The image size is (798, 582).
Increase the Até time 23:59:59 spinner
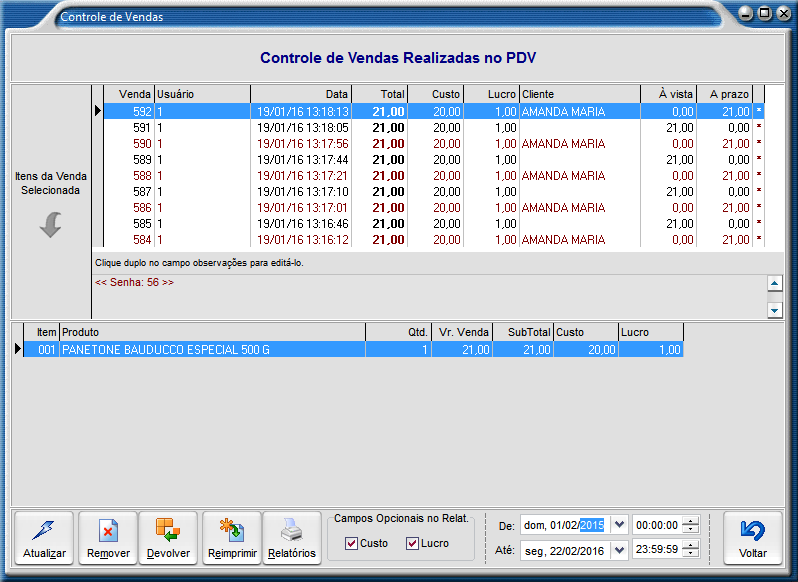(x=691, y=545)
